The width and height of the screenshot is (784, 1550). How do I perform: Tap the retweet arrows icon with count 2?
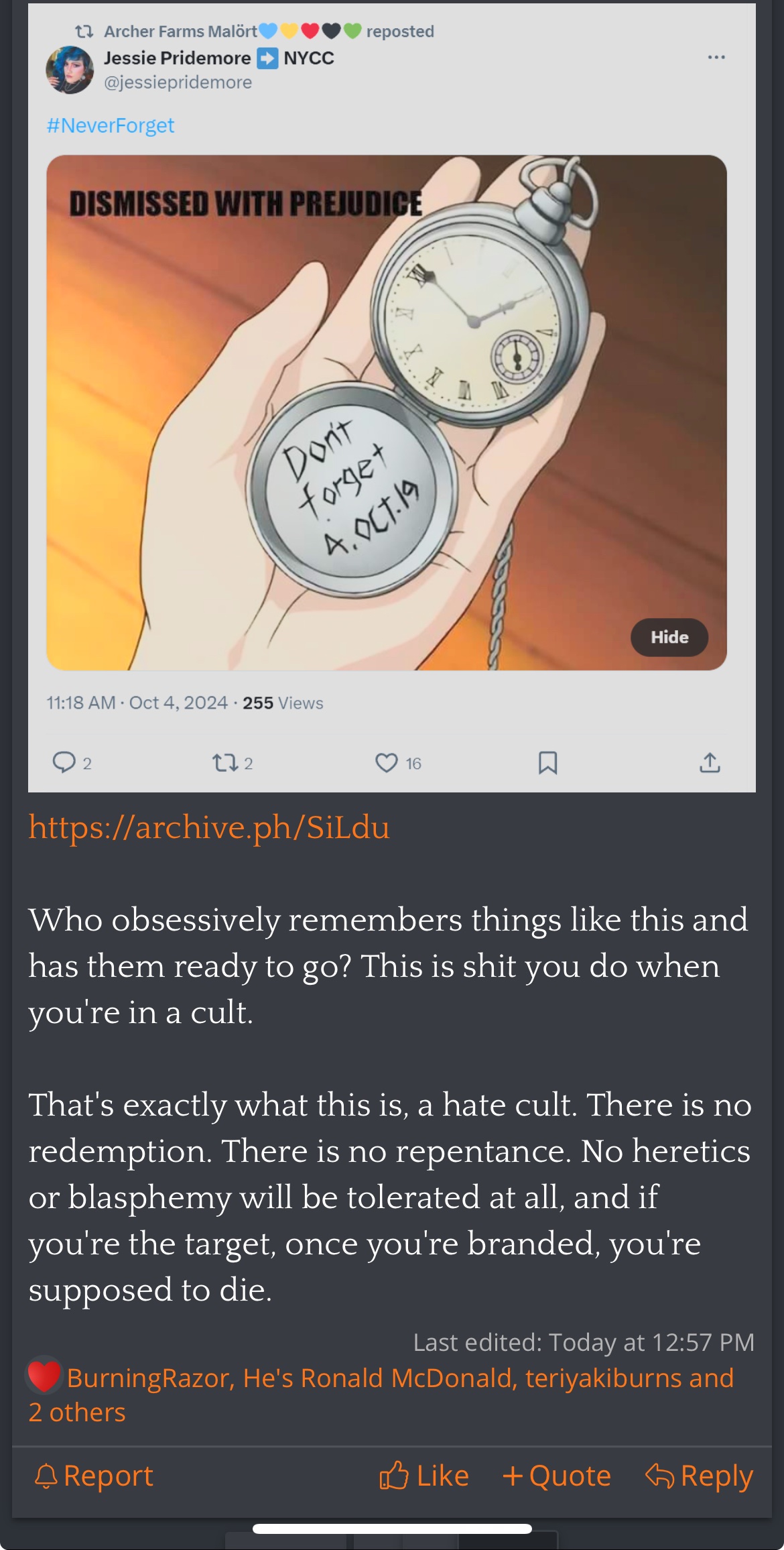224,762
